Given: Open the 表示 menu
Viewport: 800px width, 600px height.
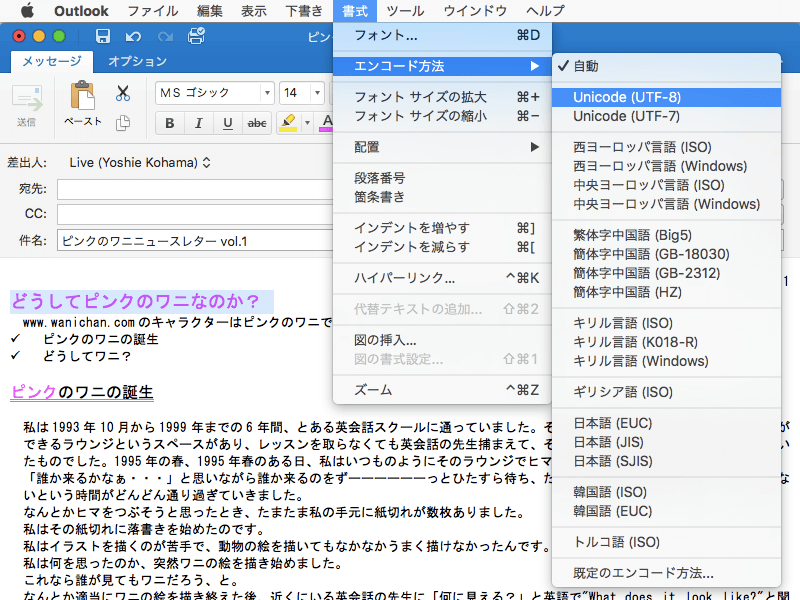Looking at the screenshot, I should click(x=254, y=11).
